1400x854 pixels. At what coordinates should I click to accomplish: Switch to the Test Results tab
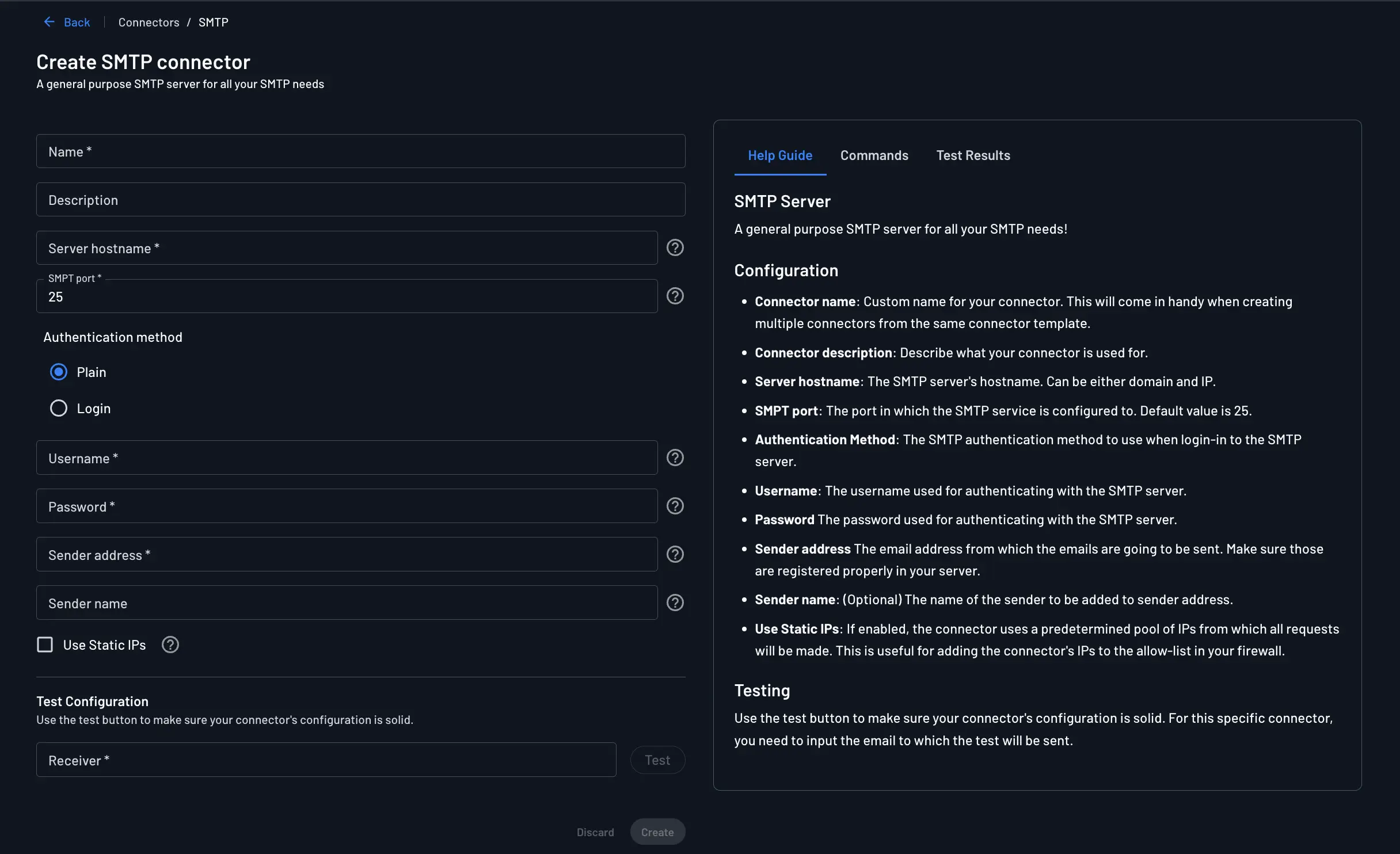point(973,155)
